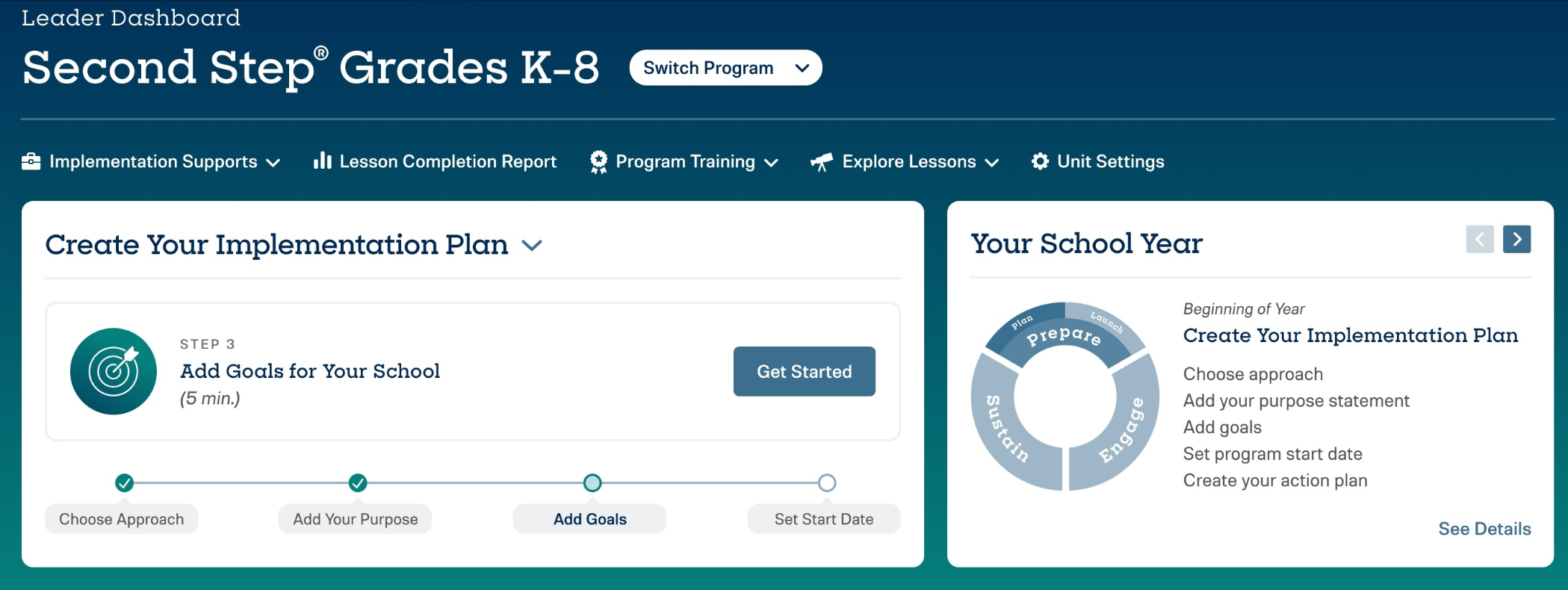Expand the Explore Lessons menu chevron
Screen dimensions: 1568x590
[x=992, y=163]
